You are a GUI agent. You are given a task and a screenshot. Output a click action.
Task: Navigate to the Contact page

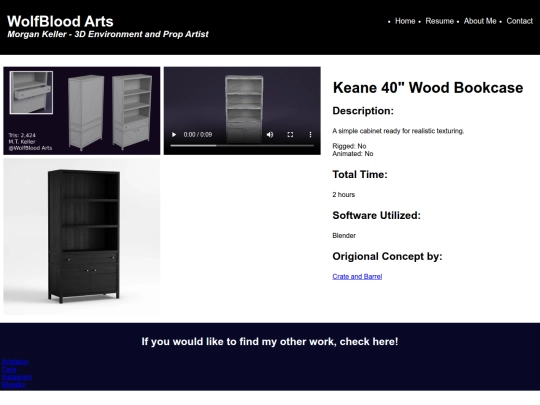[519, 21]
